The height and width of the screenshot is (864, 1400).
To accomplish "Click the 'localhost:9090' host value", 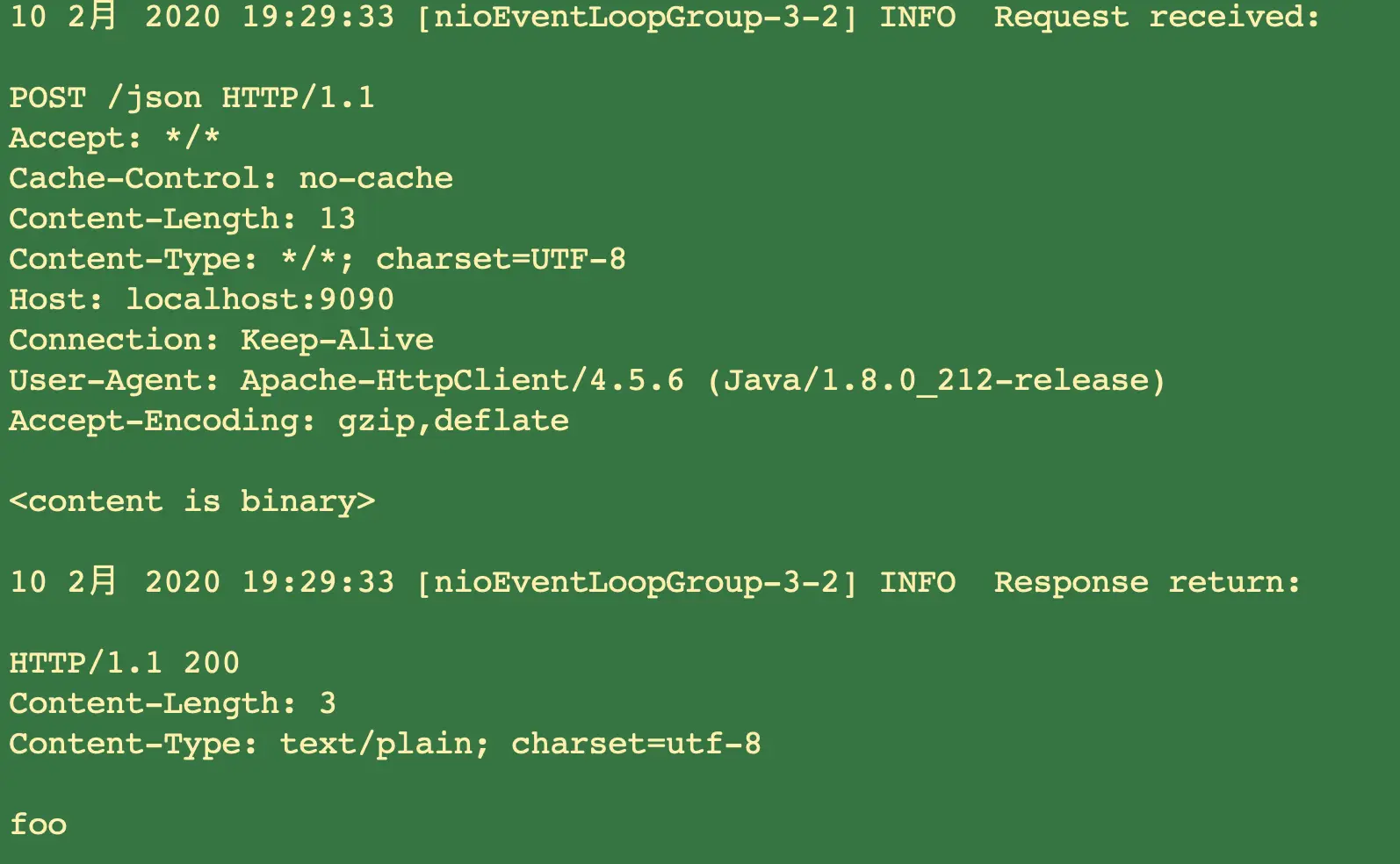I will [x=260, y=299].
